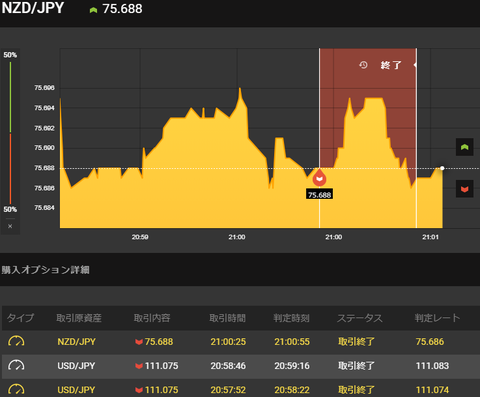Click trade time 21:00:25
This screenshot has width=480, height=397.
[228, 342]
